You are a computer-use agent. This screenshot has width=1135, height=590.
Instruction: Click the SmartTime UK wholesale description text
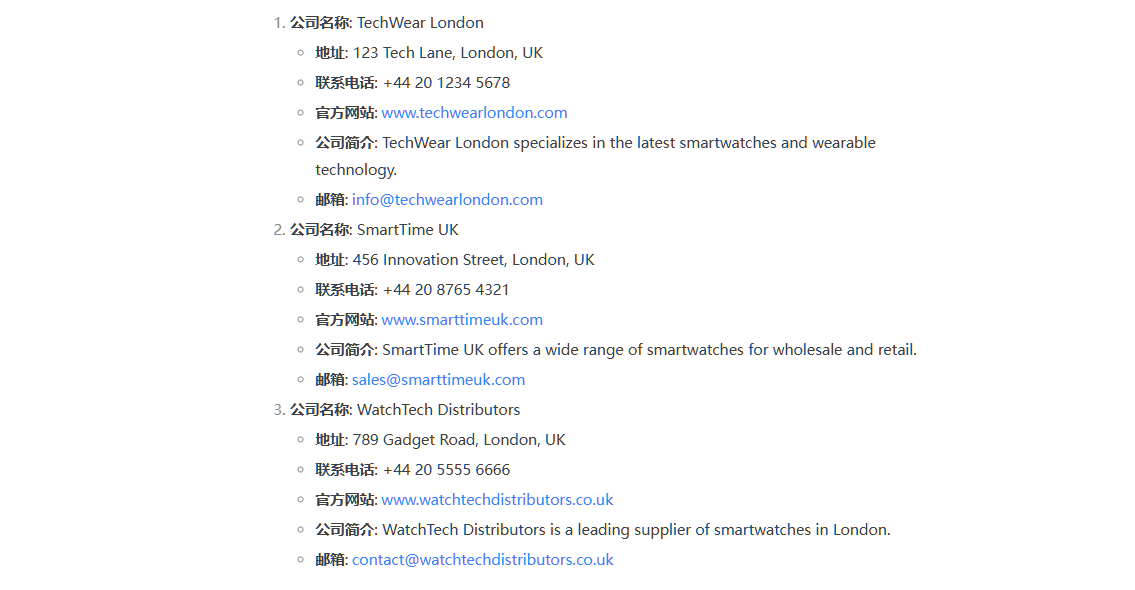tap(649, 350)
